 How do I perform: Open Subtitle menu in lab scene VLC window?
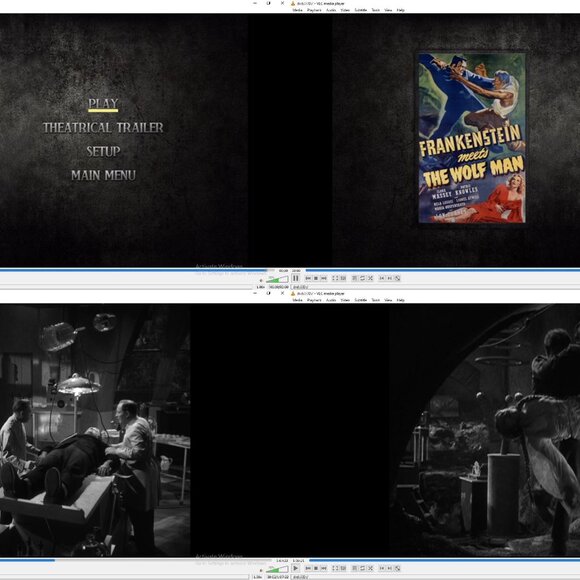click(361, 300)
